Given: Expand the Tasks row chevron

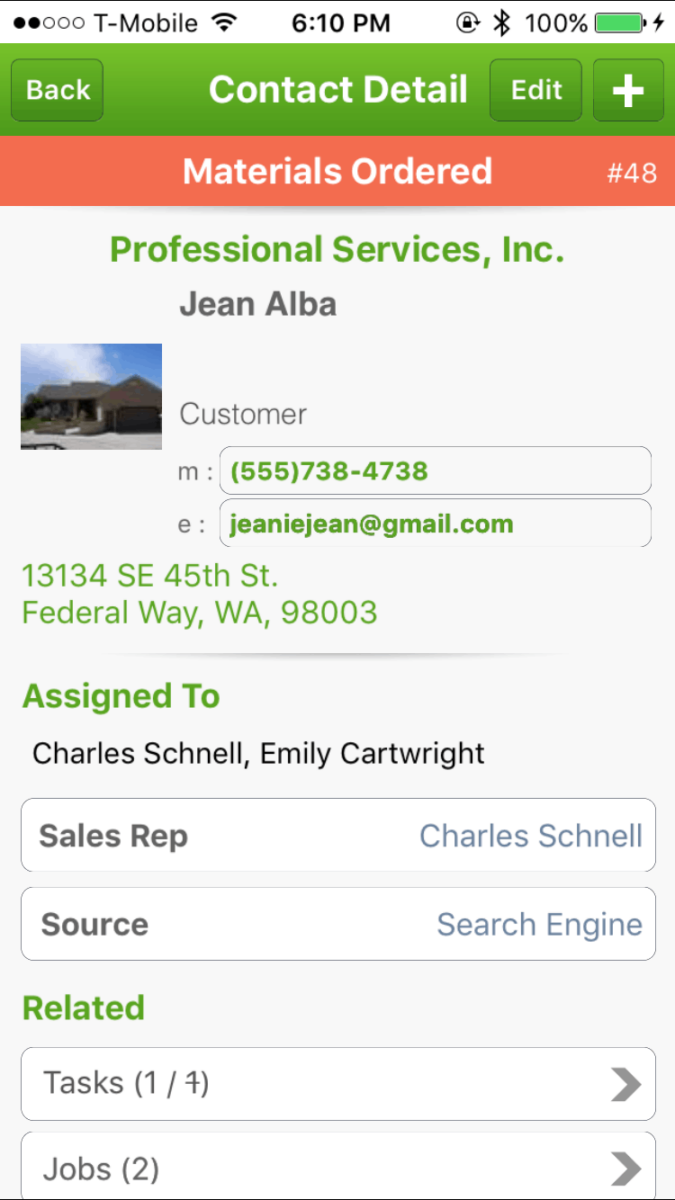Looking at the screenshot, I should 626,1084.
